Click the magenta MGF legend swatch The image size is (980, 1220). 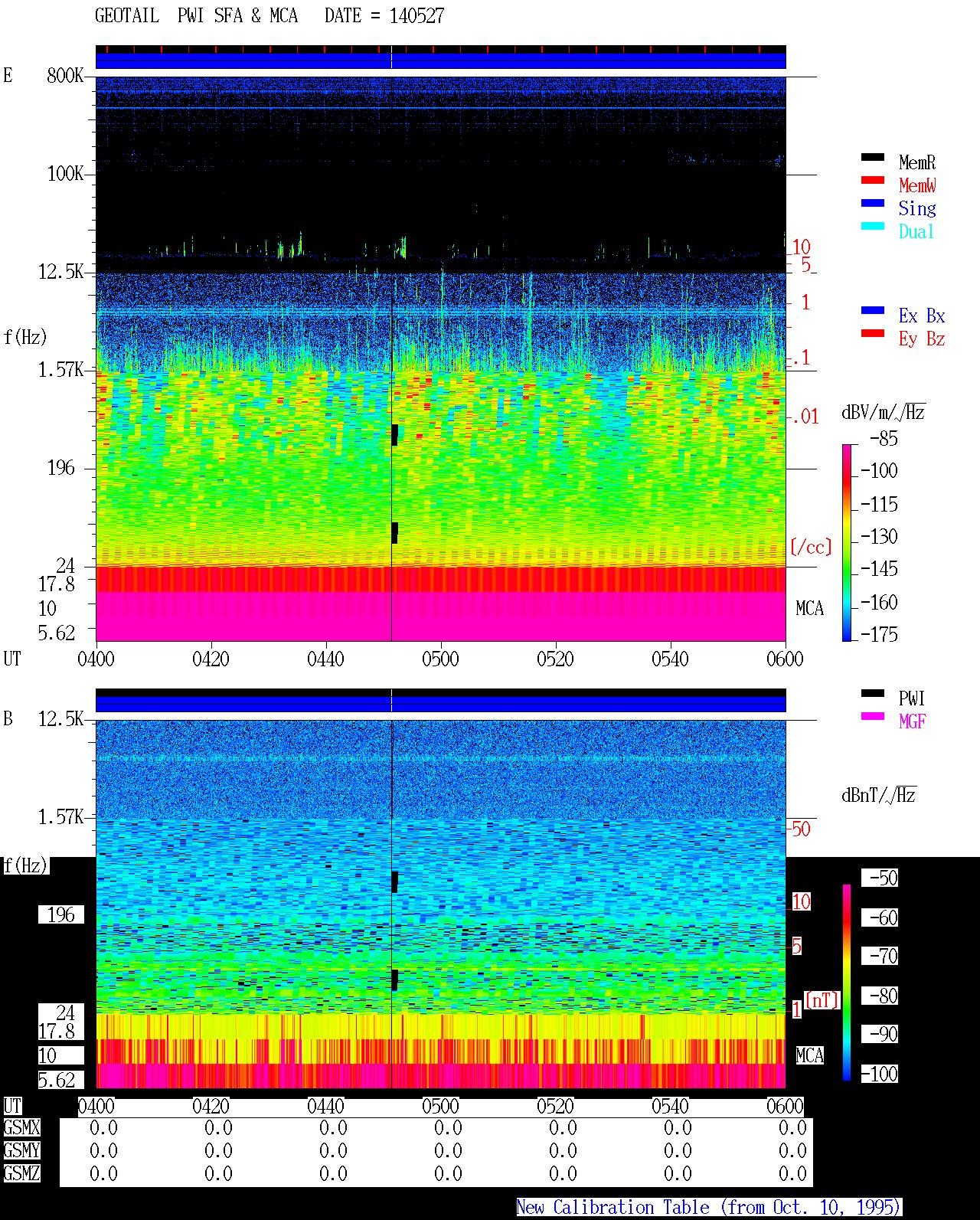[x=872, y=716]
